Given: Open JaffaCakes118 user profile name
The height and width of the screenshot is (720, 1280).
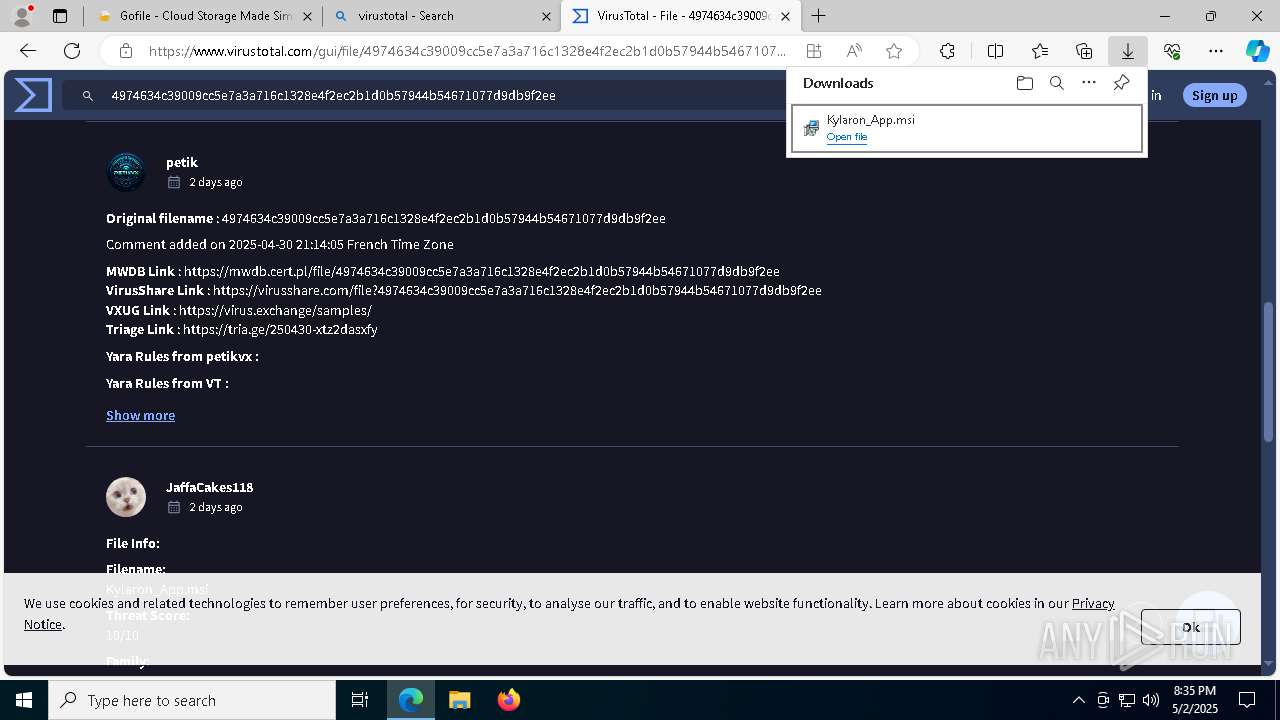Looking at the screenshot, I should [x=209, y=487].
